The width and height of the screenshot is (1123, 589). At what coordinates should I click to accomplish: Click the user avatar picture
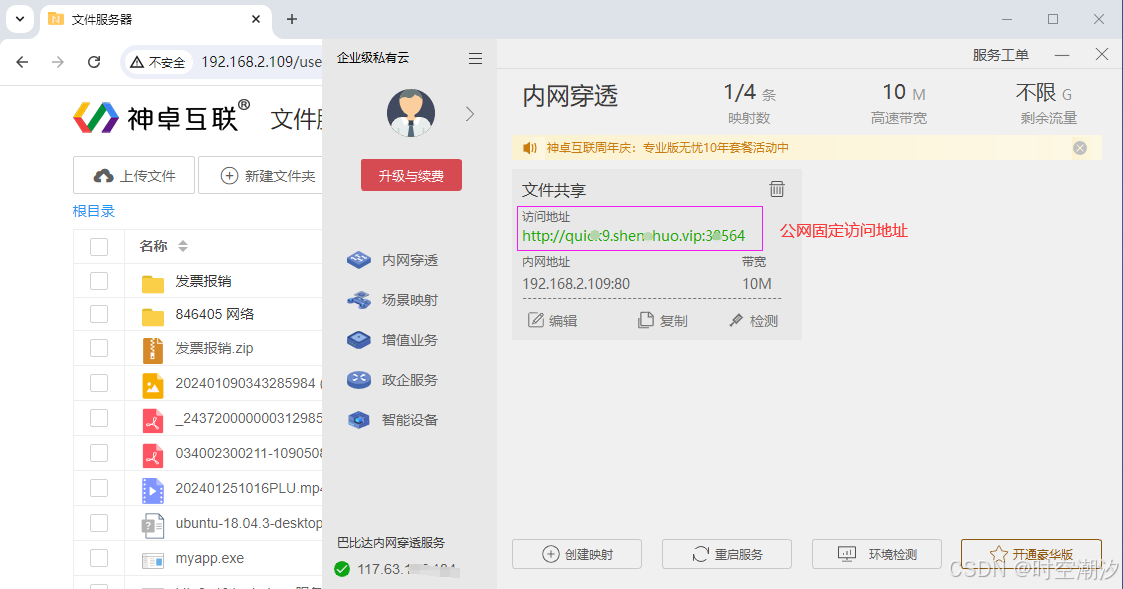click(411, 113)
